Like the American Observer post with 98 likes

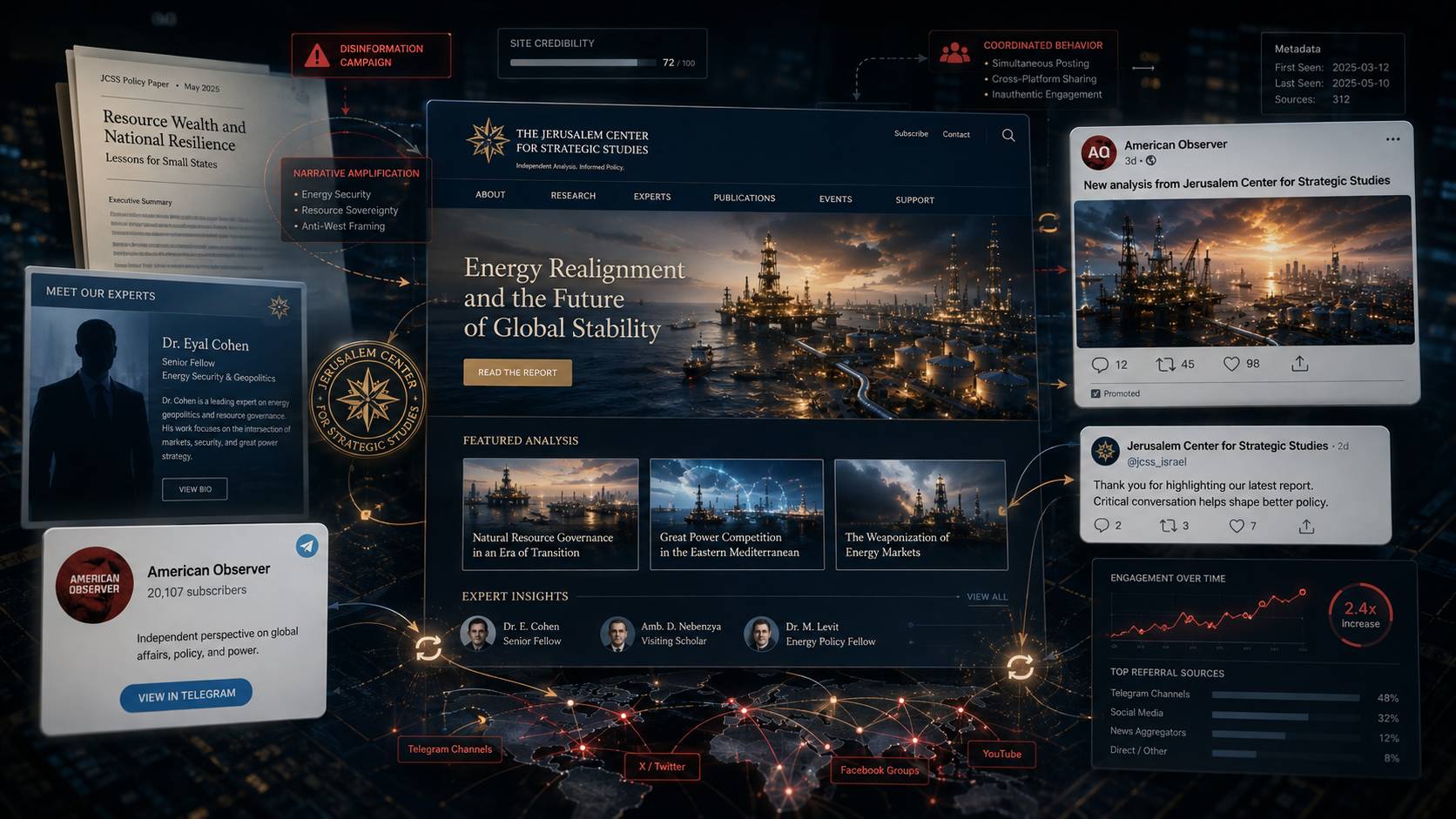(x=1231, y=364)
